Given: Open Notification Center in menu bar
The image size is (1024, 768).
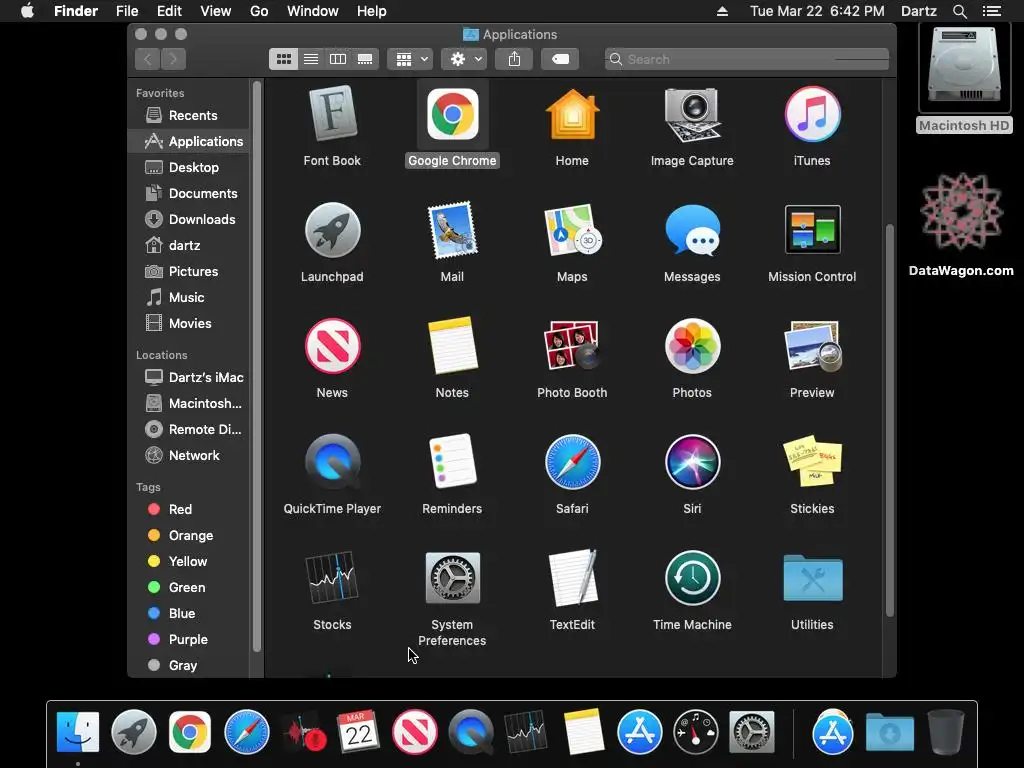Looking at the screenshot, I should pos(991,11).
